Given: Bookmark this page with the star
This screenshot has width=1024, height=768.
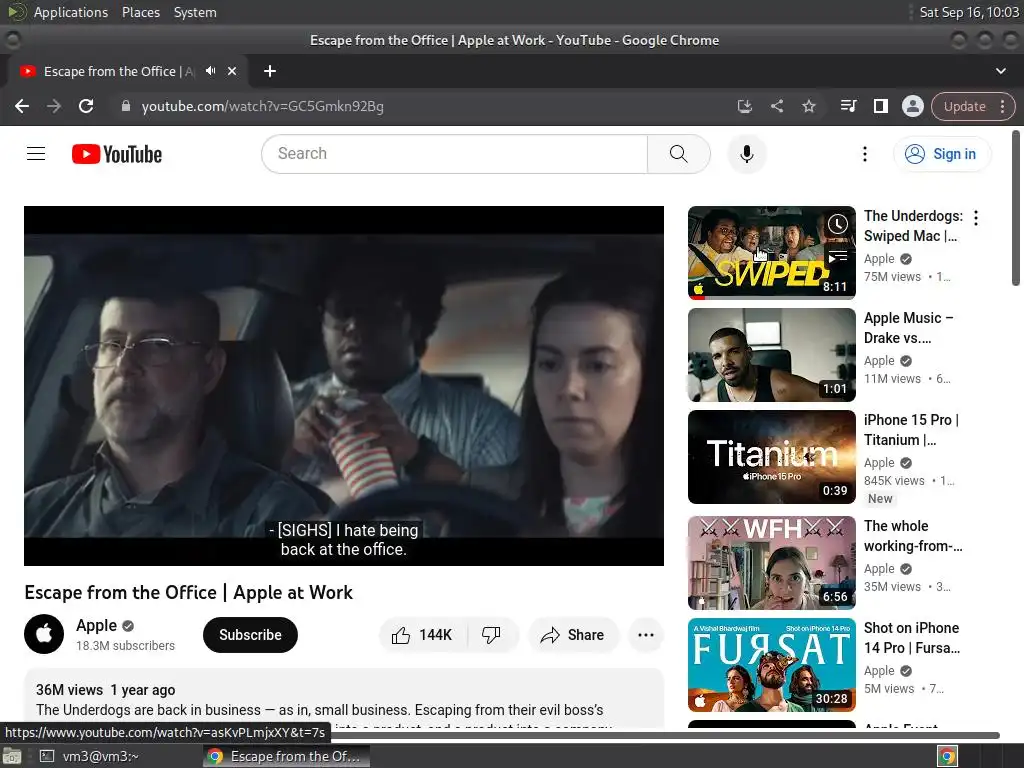Looking at the screenshot, I should [808, 106].
